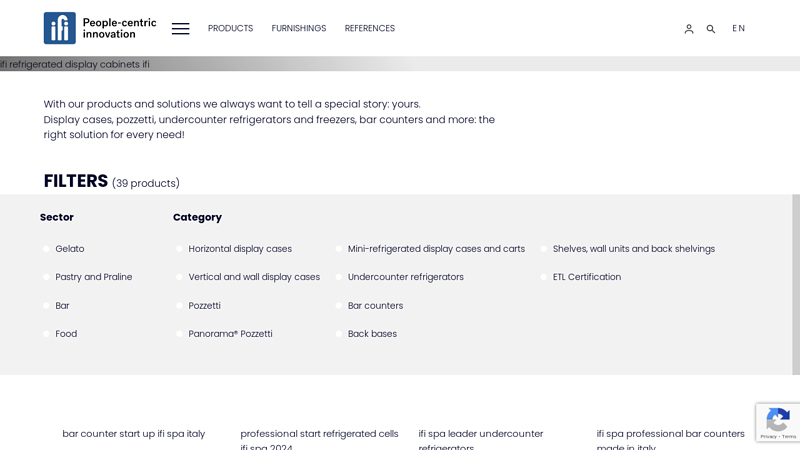The image size is (800, 450).
Task: Open the REFERENCES menu
Action: point(369,29)
